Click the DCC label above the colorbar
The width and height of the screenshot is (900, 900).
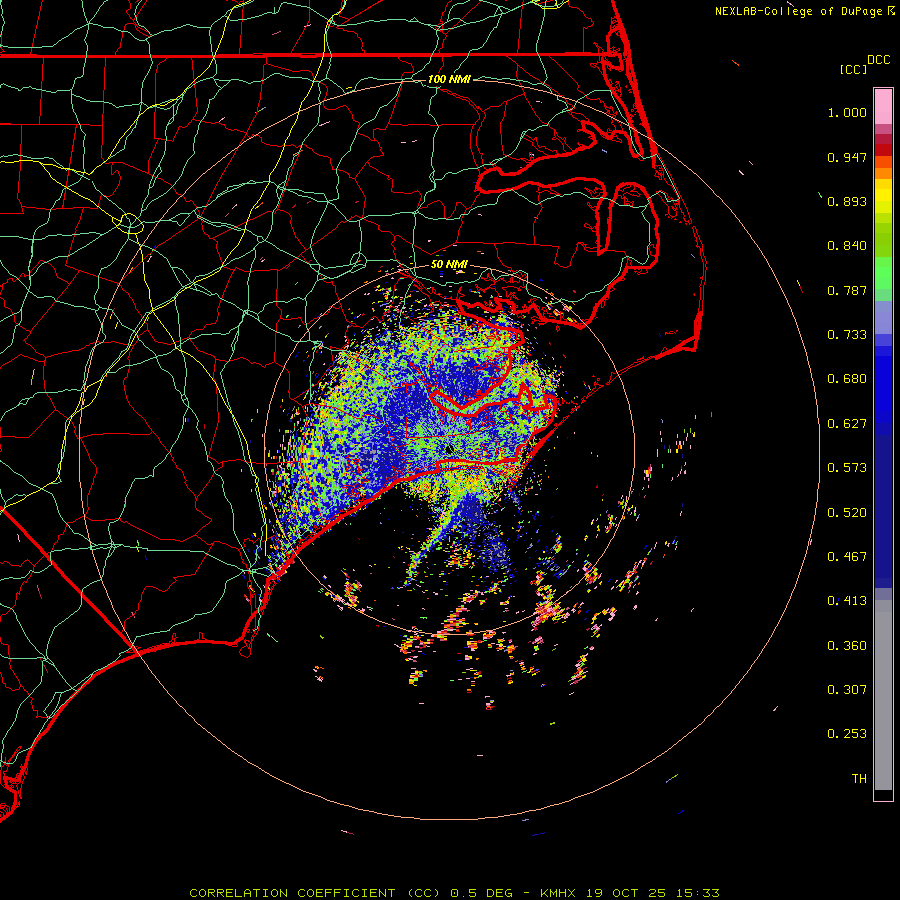point(878,60)
